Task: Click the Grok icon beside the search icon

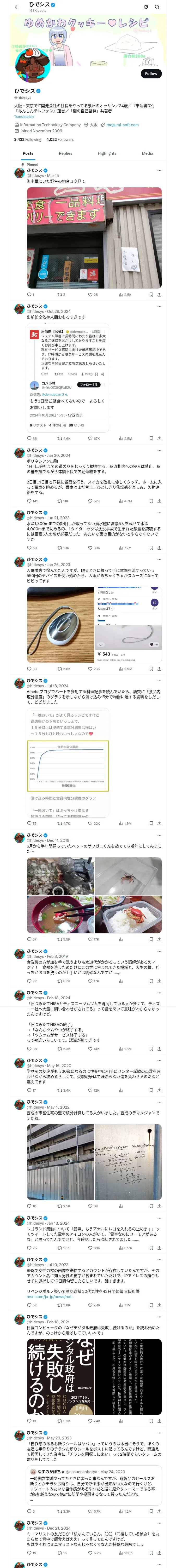Action: (146, 7)
